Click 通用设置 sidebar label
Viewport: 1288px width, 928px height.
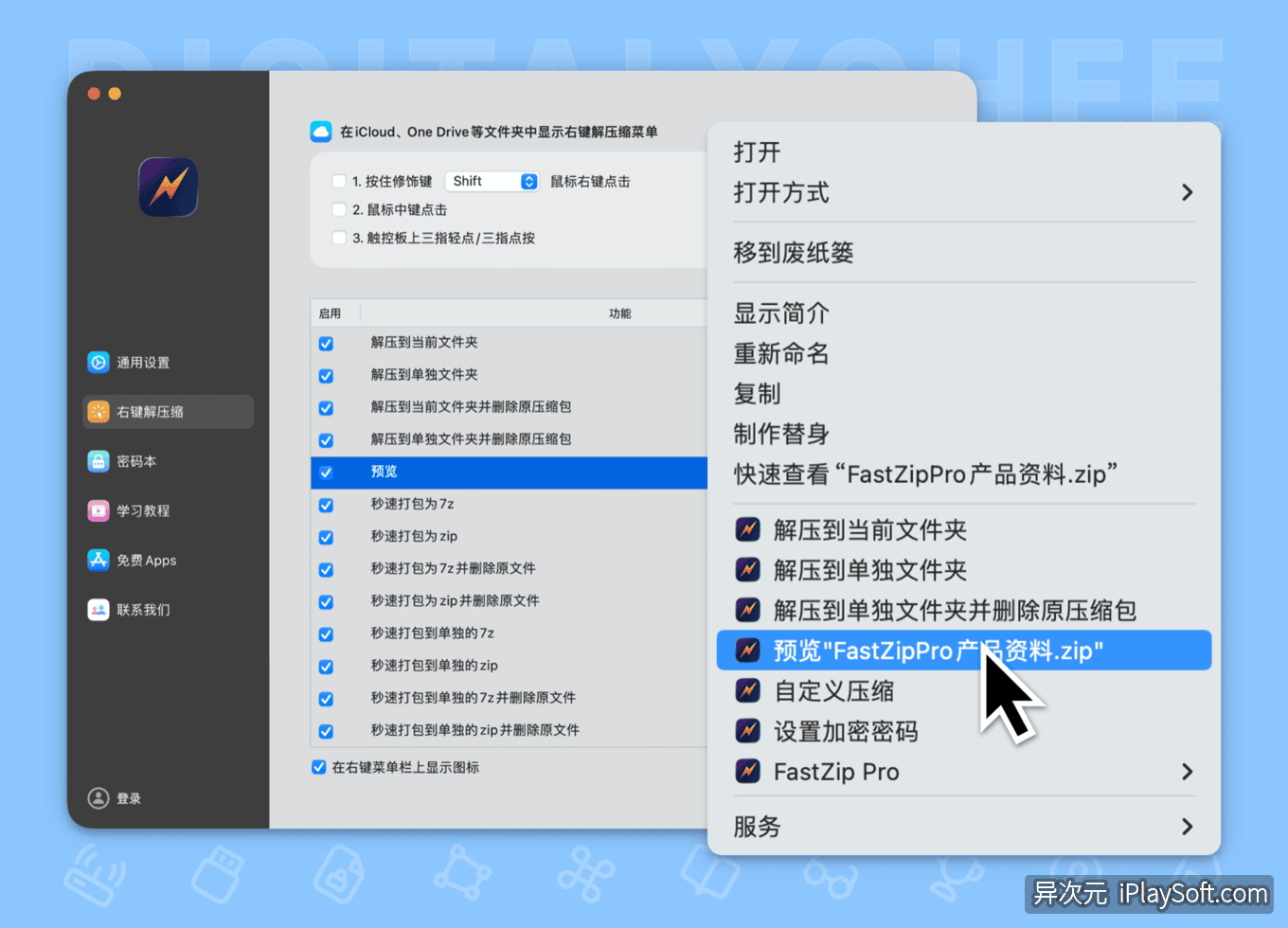pyautogui.click(x=143, y=363)
